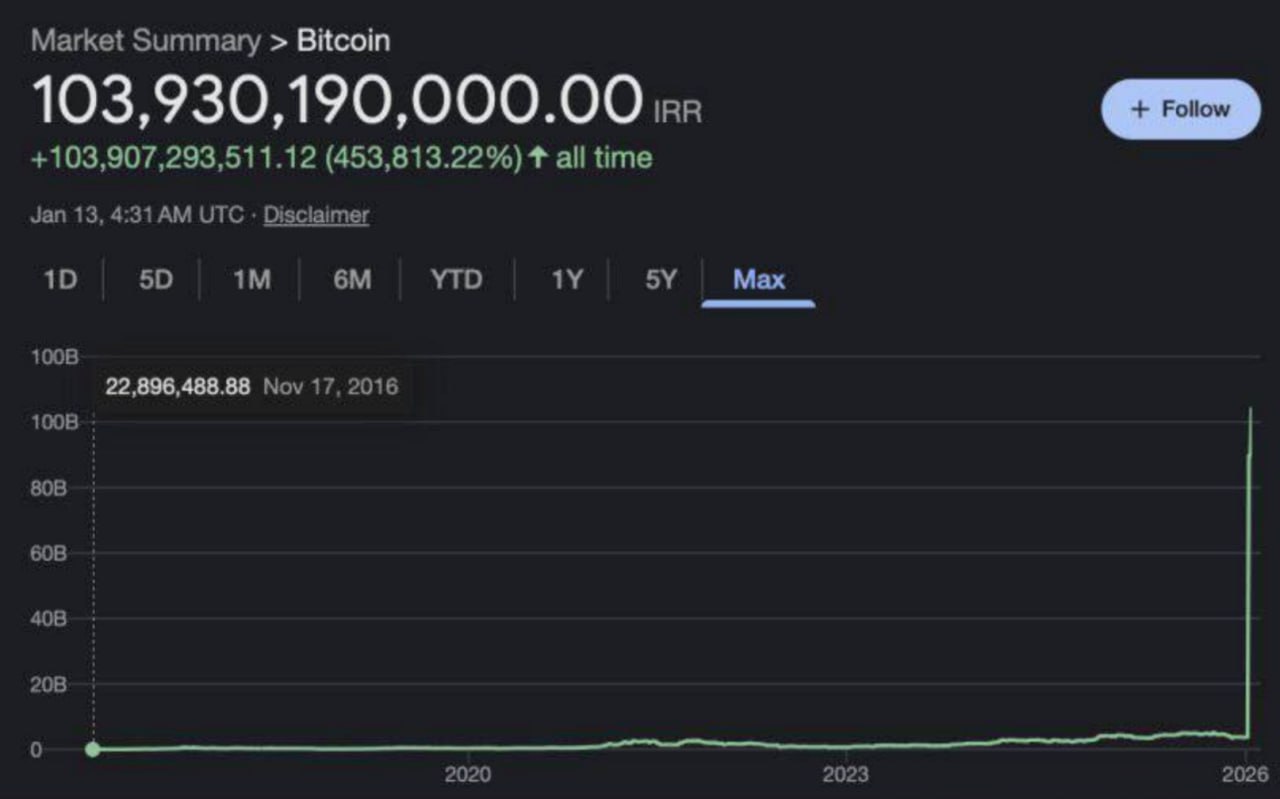This screenshot has width=1280, height=799.
Task: Click the IRR currency label
Action: [678, 112]
